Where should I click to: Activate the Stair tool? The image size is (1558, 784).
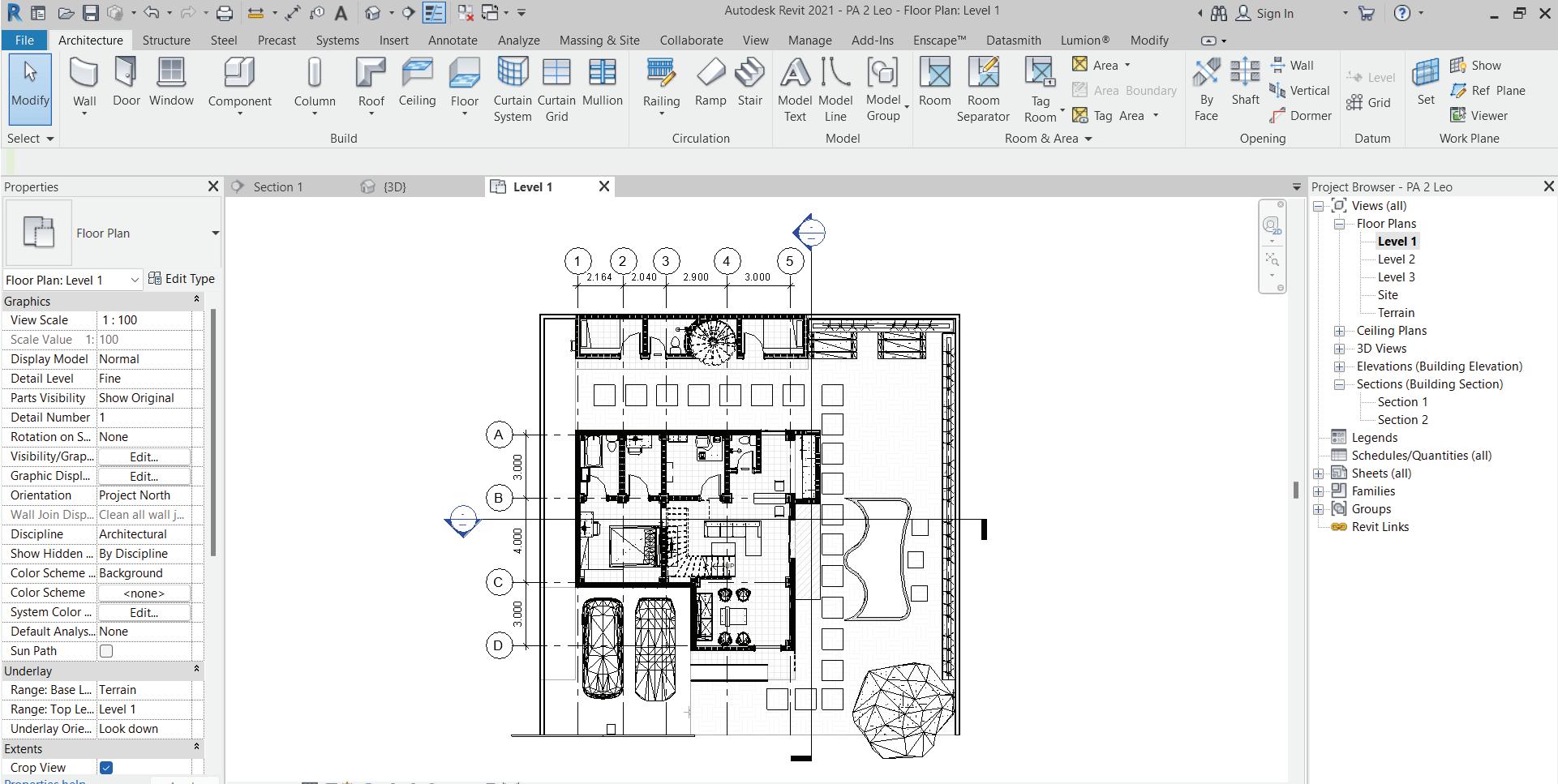749,84
